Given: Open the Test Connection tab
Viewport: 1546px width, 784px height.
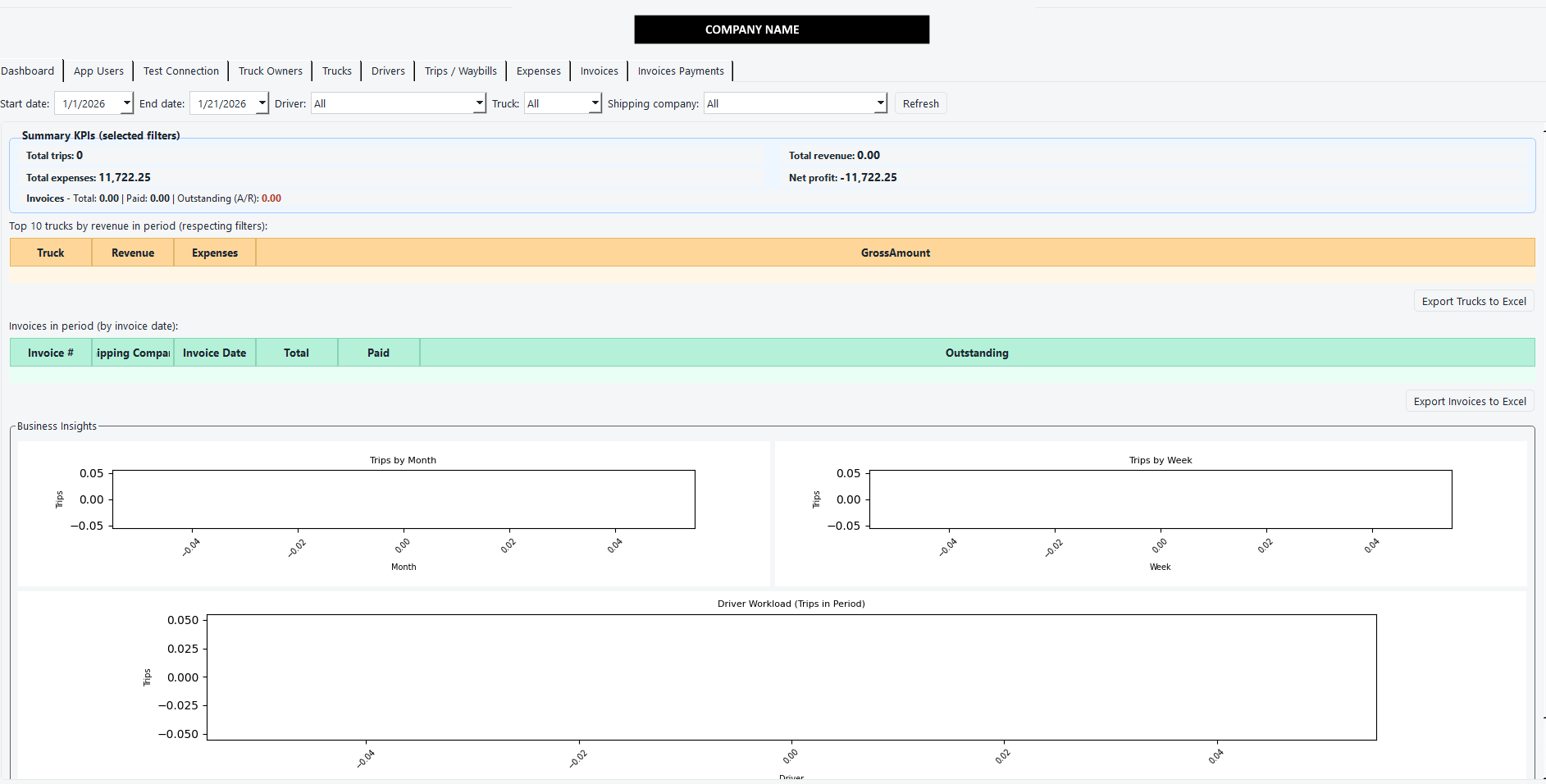Looking at the screenshot, I should click(x=181, y=71).
